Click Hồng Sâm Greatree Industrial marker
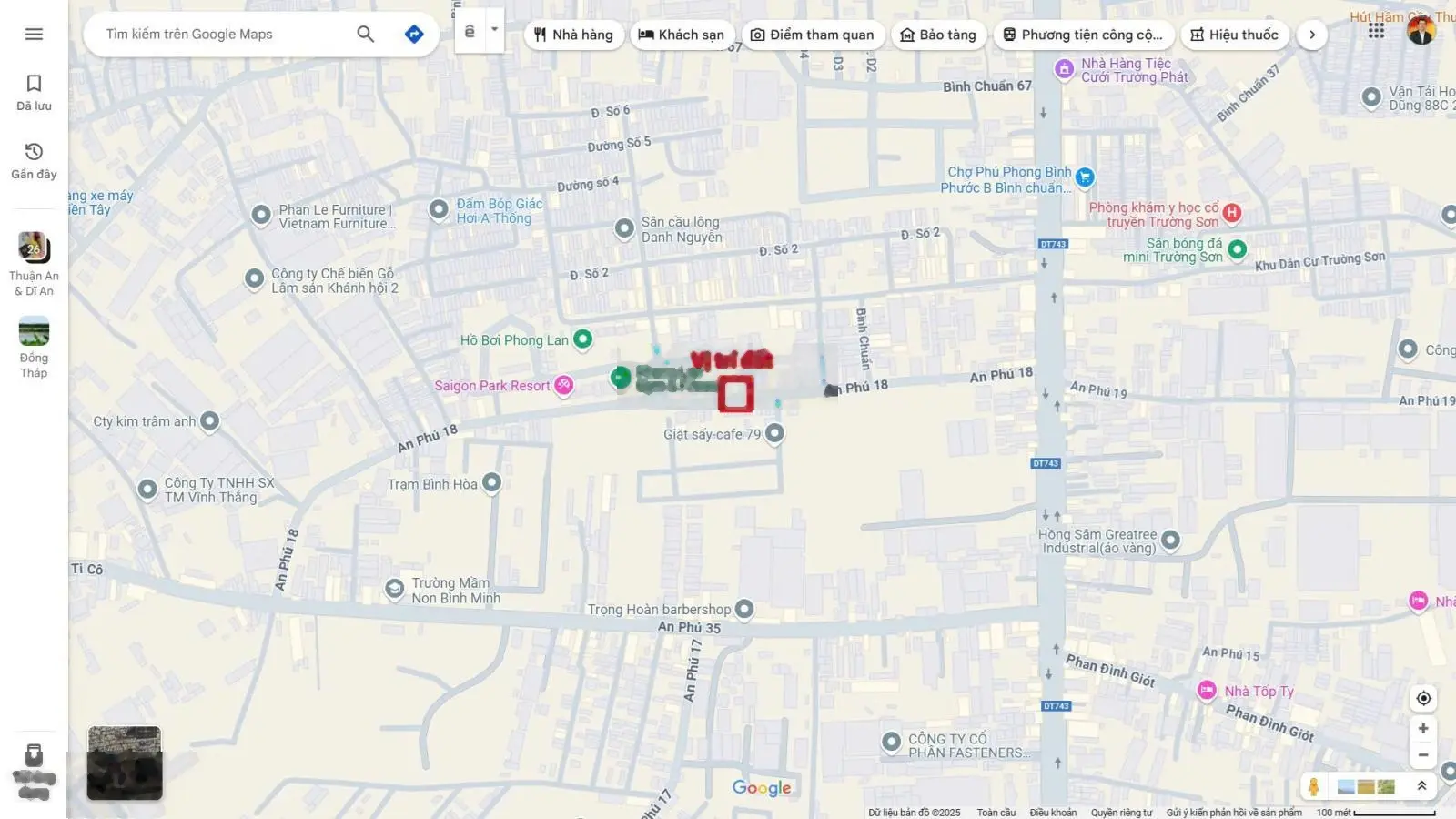Screen dimensions: 1456x819 [1170, 540]
